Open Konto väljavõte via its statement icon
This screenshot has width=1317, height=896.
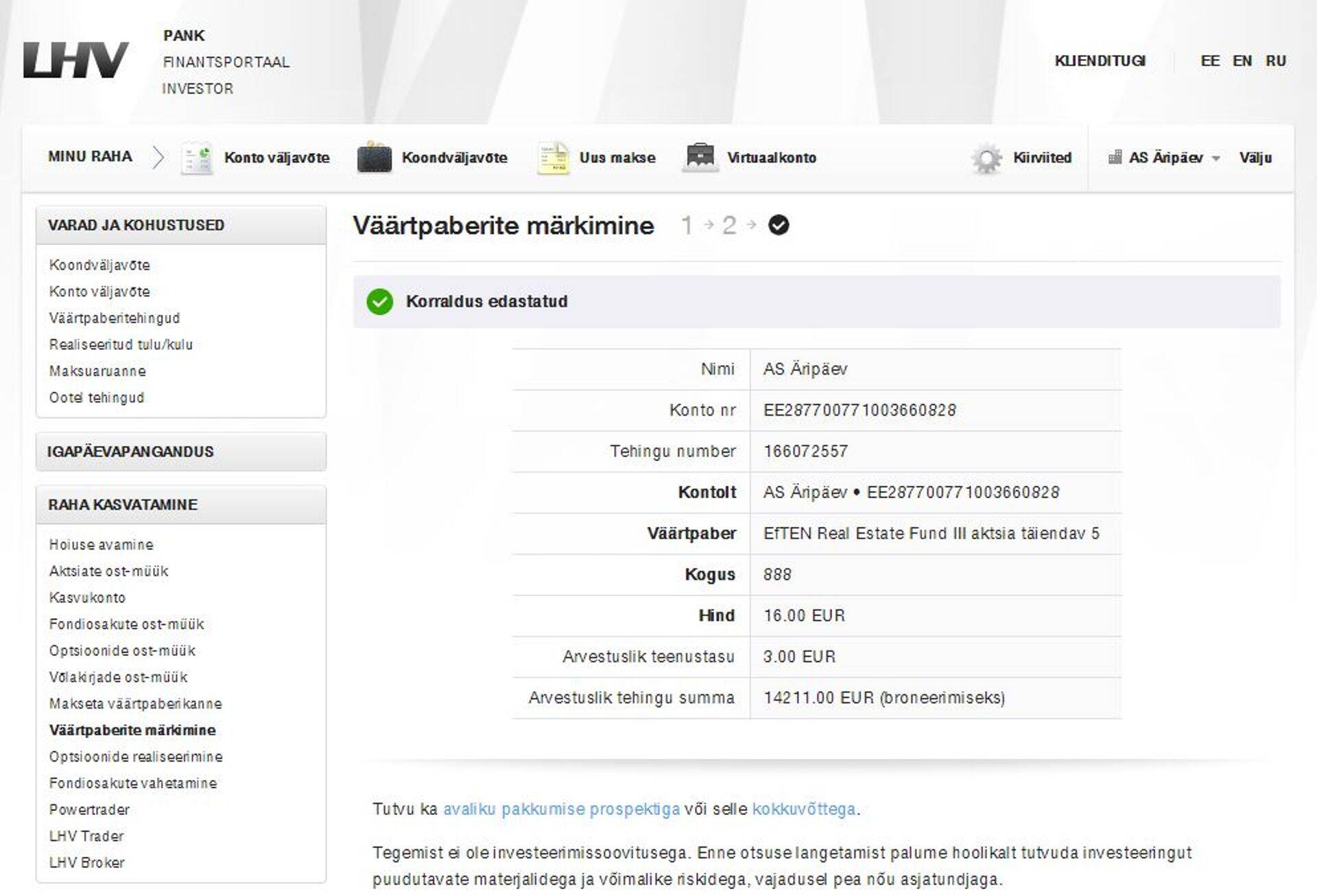tap(198, 157)
